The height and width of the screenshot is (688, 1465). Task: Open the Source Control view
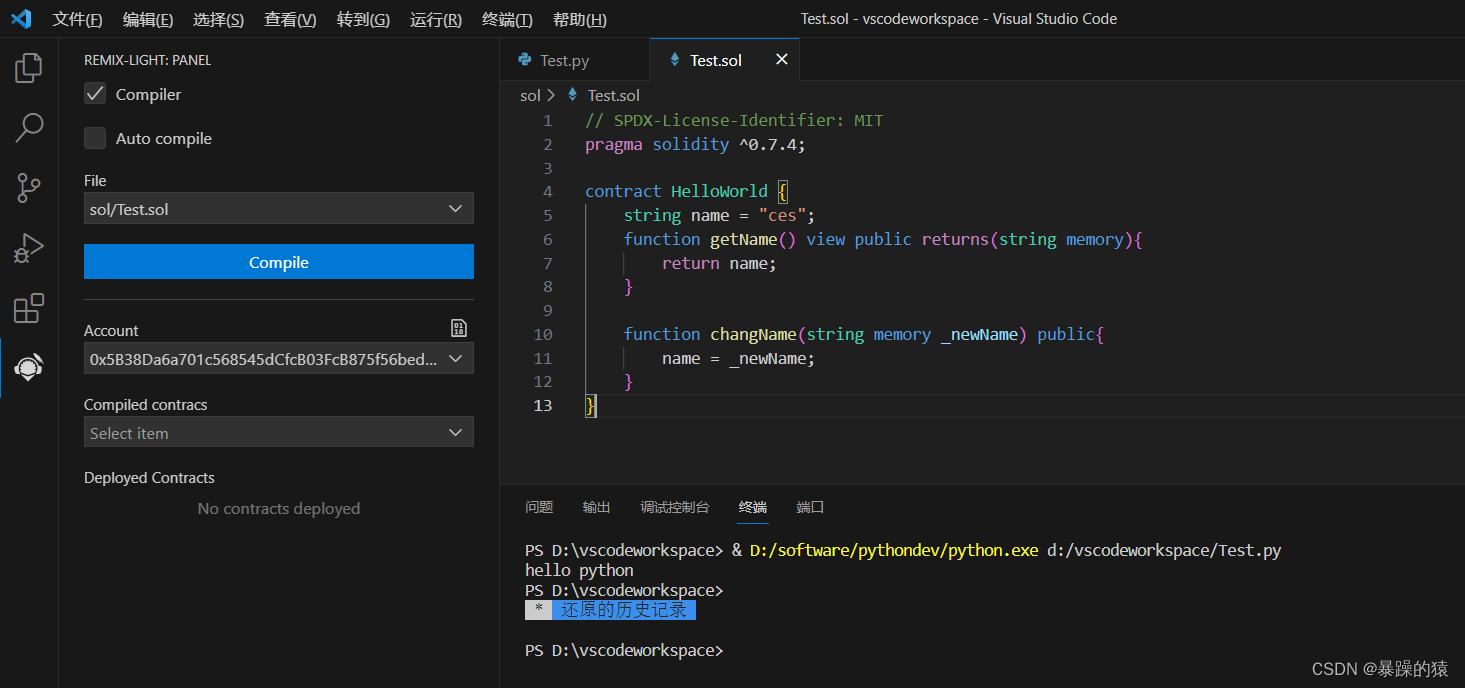[28, 188]
